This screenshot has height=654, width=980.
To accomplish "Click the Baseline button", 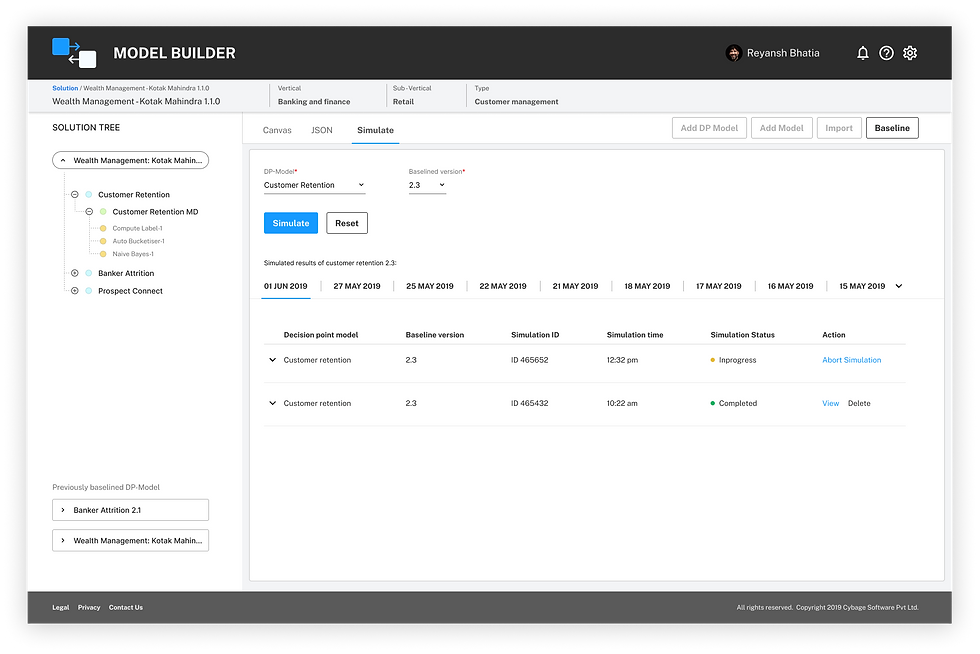I will tap(892, 128).
